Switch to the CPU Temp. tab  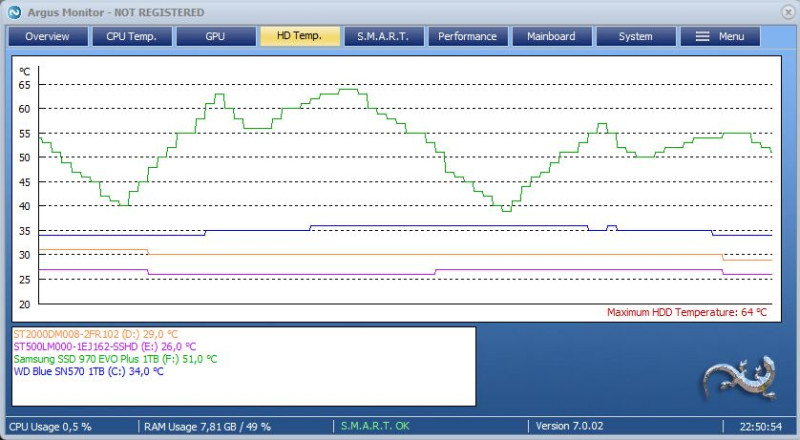132,36
